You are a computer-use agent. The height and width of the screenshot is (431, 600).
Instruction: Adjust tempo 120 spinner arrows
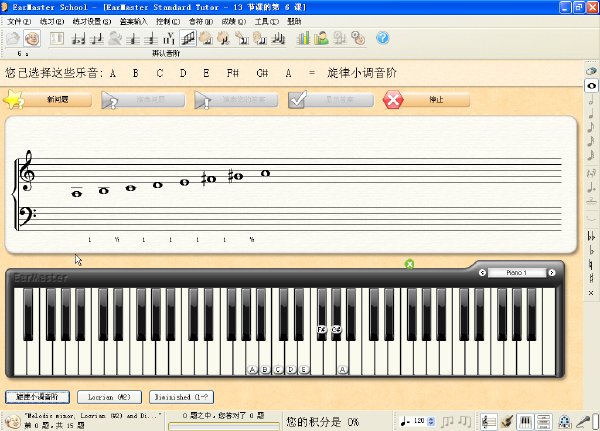click(431, 421)
